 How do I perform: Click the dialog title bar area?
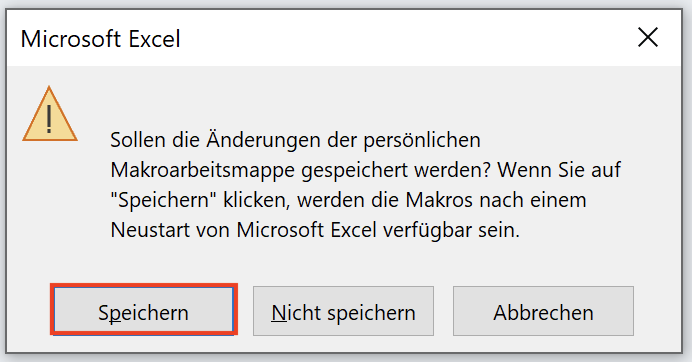[344, 38]
